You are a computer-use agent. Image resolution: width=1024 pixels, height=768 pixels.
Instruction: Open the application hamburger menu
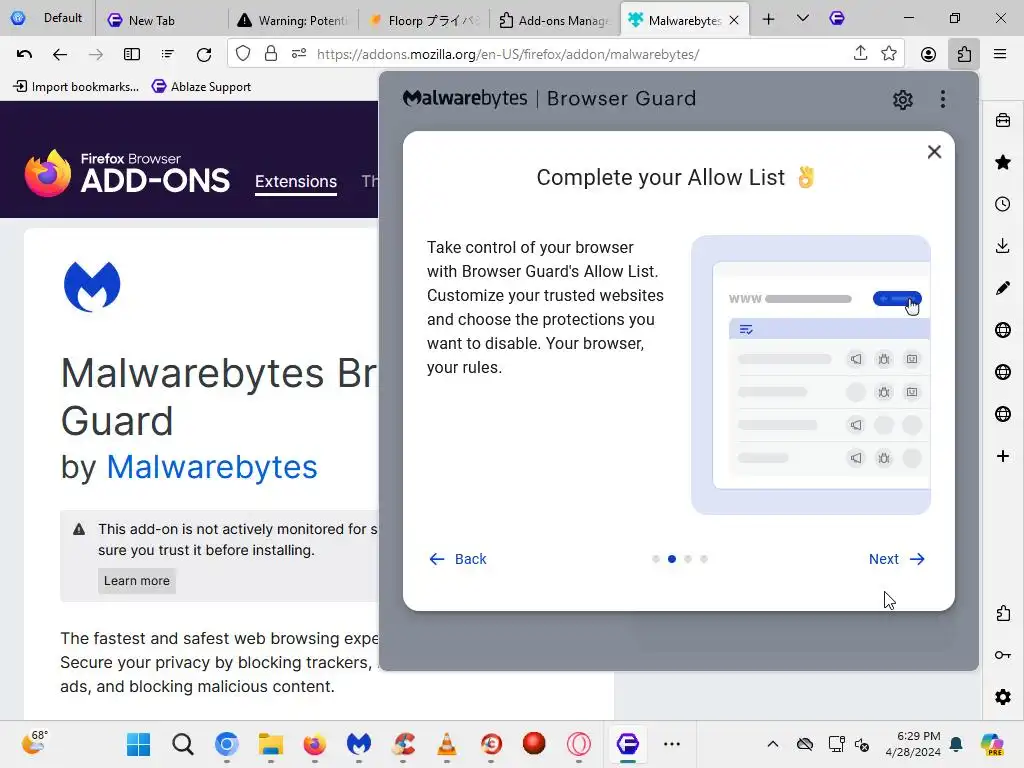point(1000,54)
